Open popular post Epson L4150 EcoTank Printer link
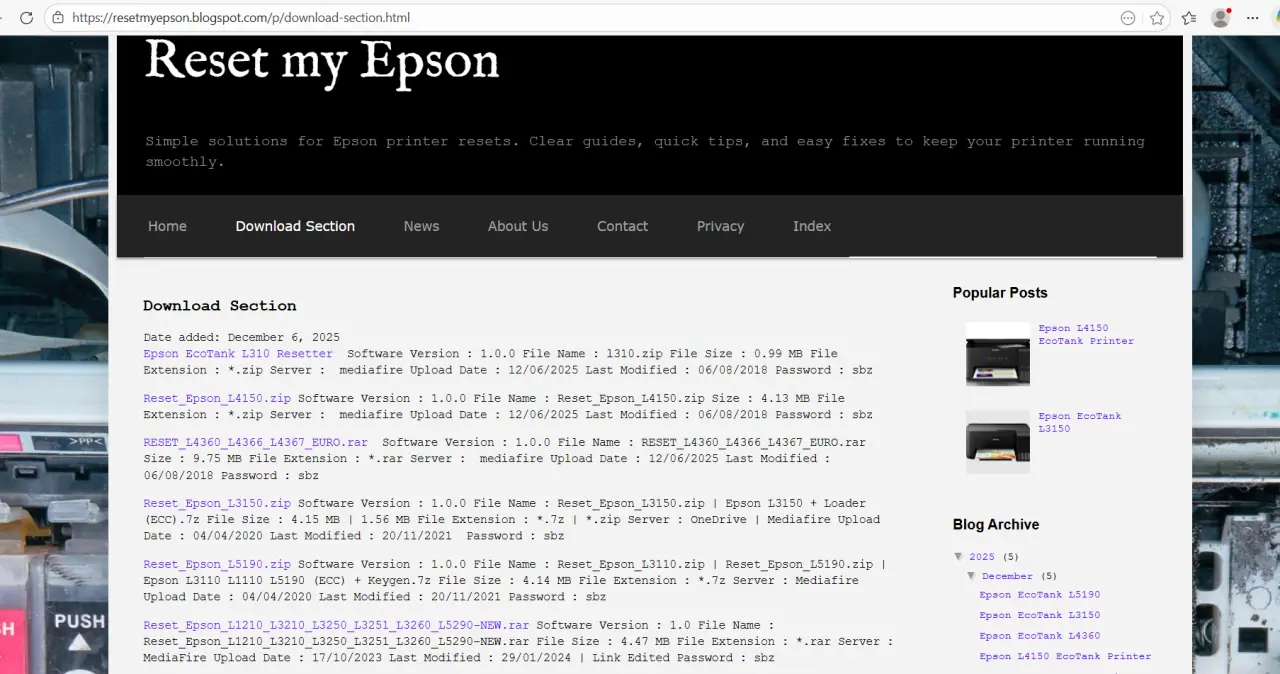The width and height of the screenshot is (1280, 674). pos(1086,334)
